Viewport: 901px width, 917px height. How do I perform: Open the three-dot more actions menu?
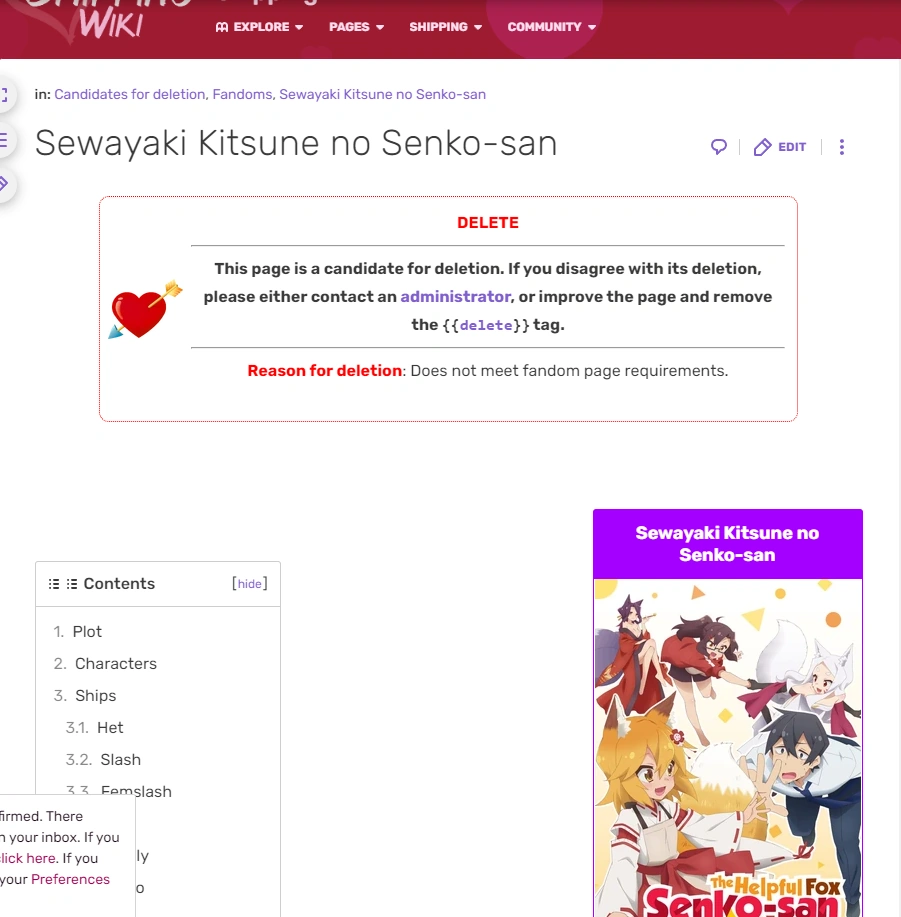841,147
